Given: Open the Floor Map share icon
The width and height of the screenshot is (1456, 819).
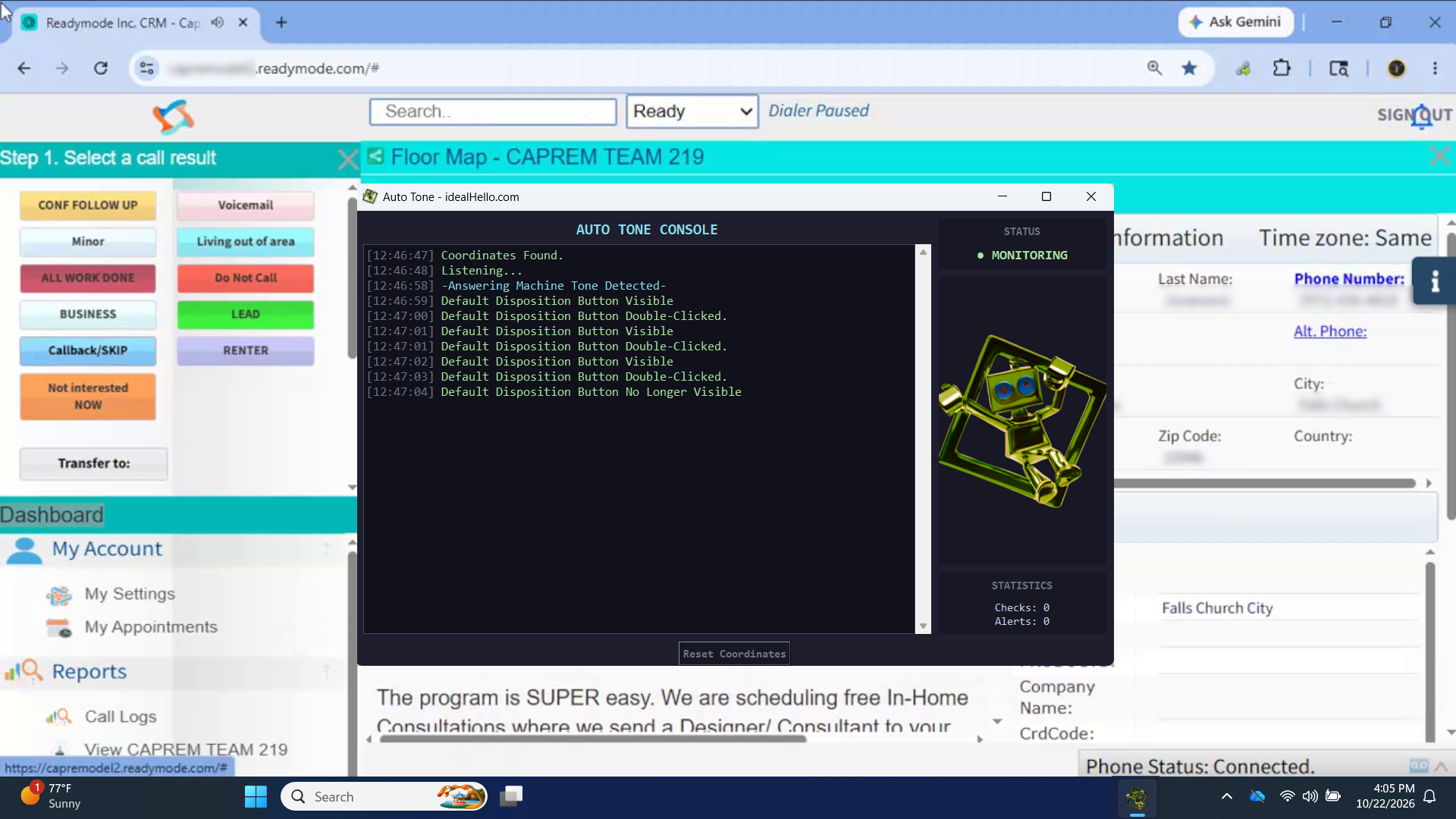Looking at the screenshot, I should click(x=375, y=156).
